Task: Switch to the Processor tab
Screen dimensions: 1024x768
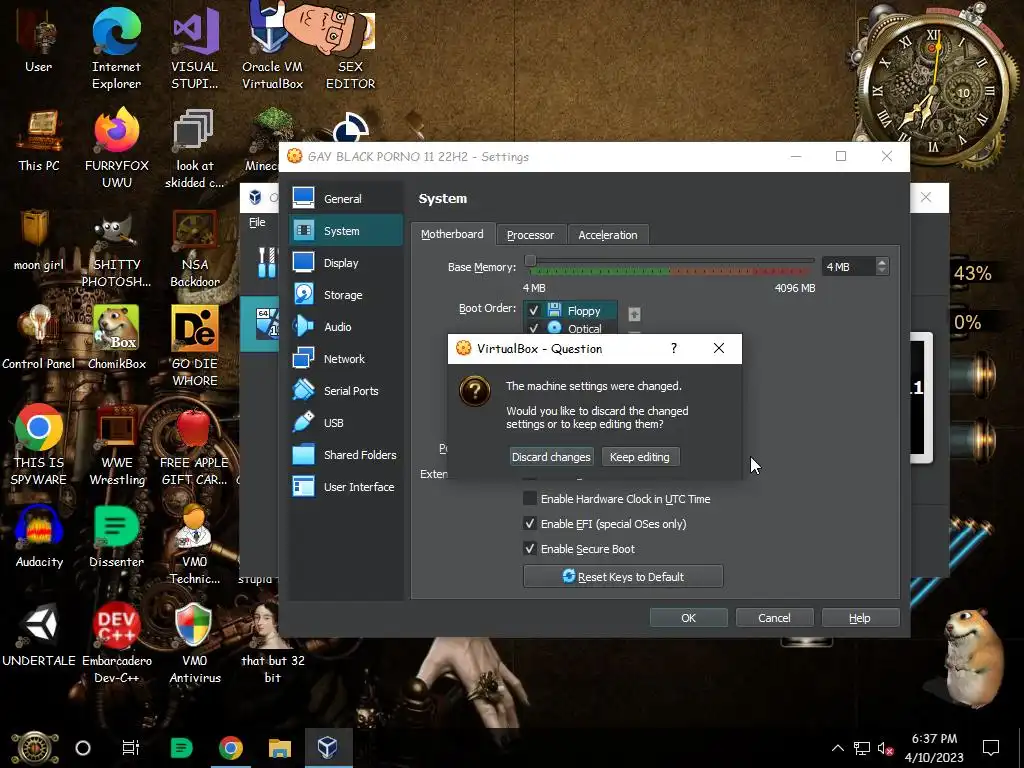Action: point(530,235)
